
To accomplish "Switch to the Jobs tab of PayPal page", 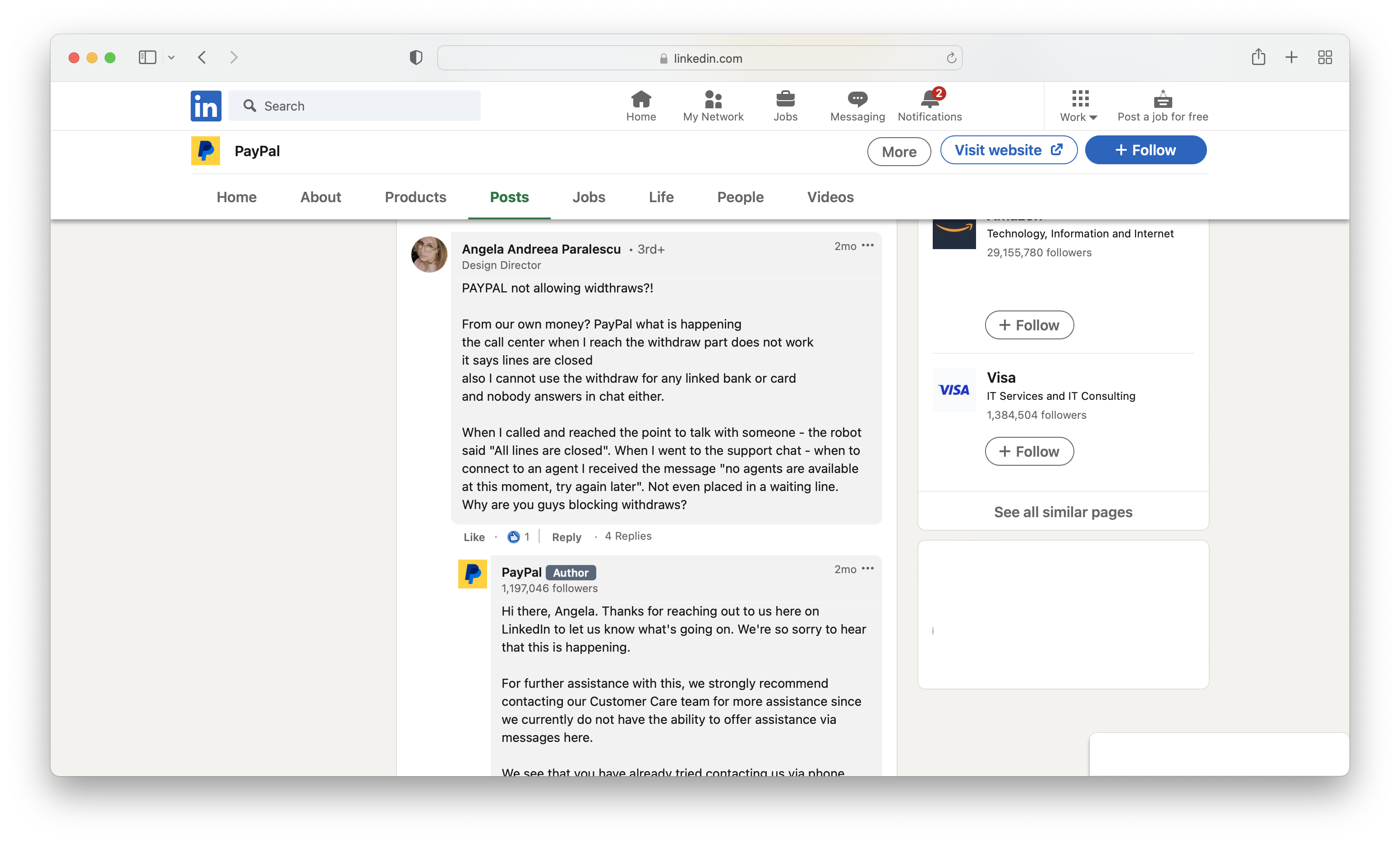I will pyautogui.click(x=588, y=197).
